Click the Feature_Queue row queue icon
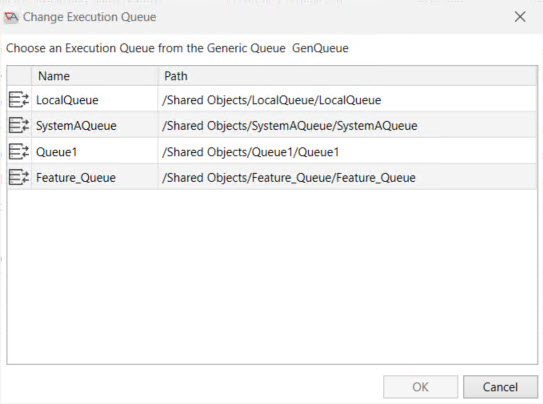This screenshot has width=543, height=404. (19, 177)
